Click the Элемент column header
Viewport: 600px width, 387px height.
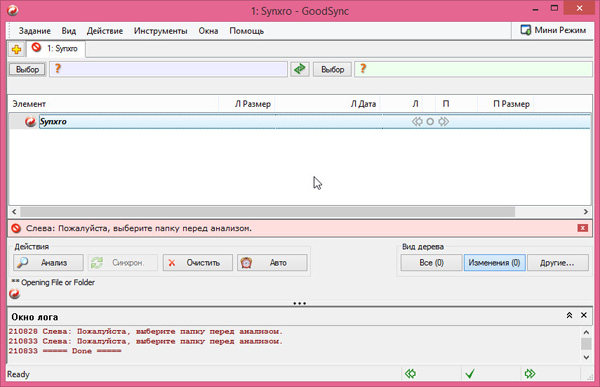click(113, 104)
